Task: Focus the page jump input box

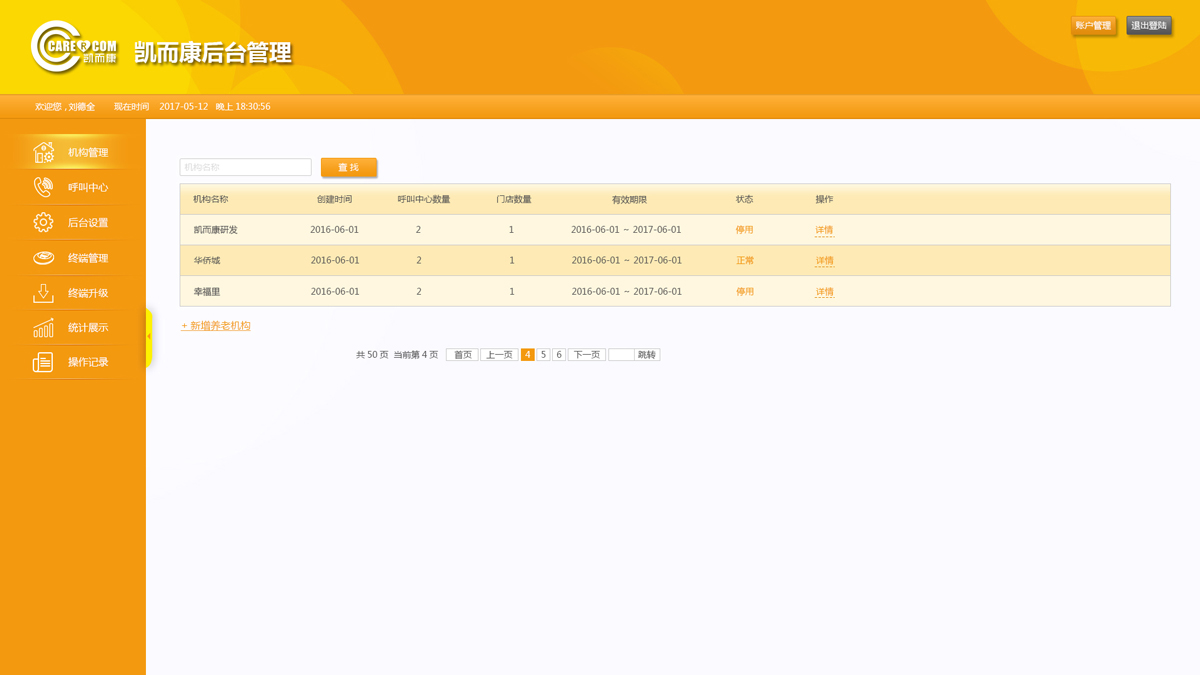Action: (x=621, y=355)
